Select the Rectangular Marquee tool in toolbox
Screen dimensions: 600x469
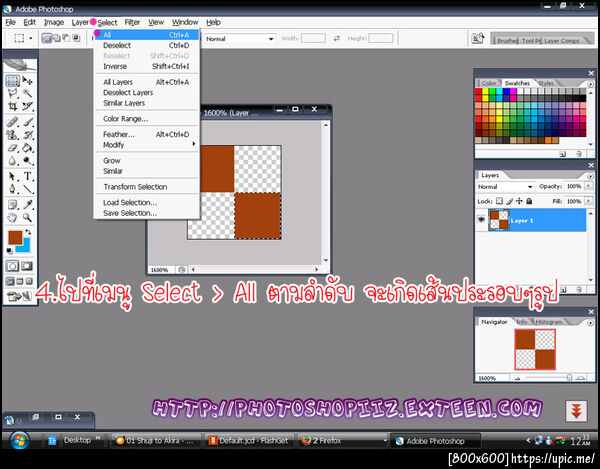coord(13,81)
